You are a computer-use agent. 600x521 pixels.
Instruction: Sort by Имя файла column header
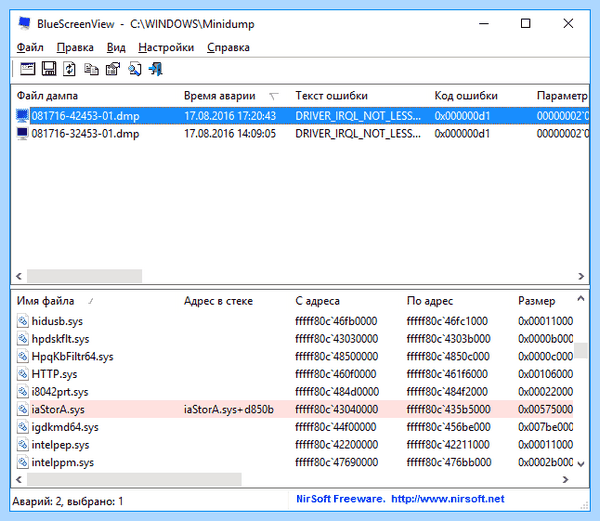coord(46,301)
